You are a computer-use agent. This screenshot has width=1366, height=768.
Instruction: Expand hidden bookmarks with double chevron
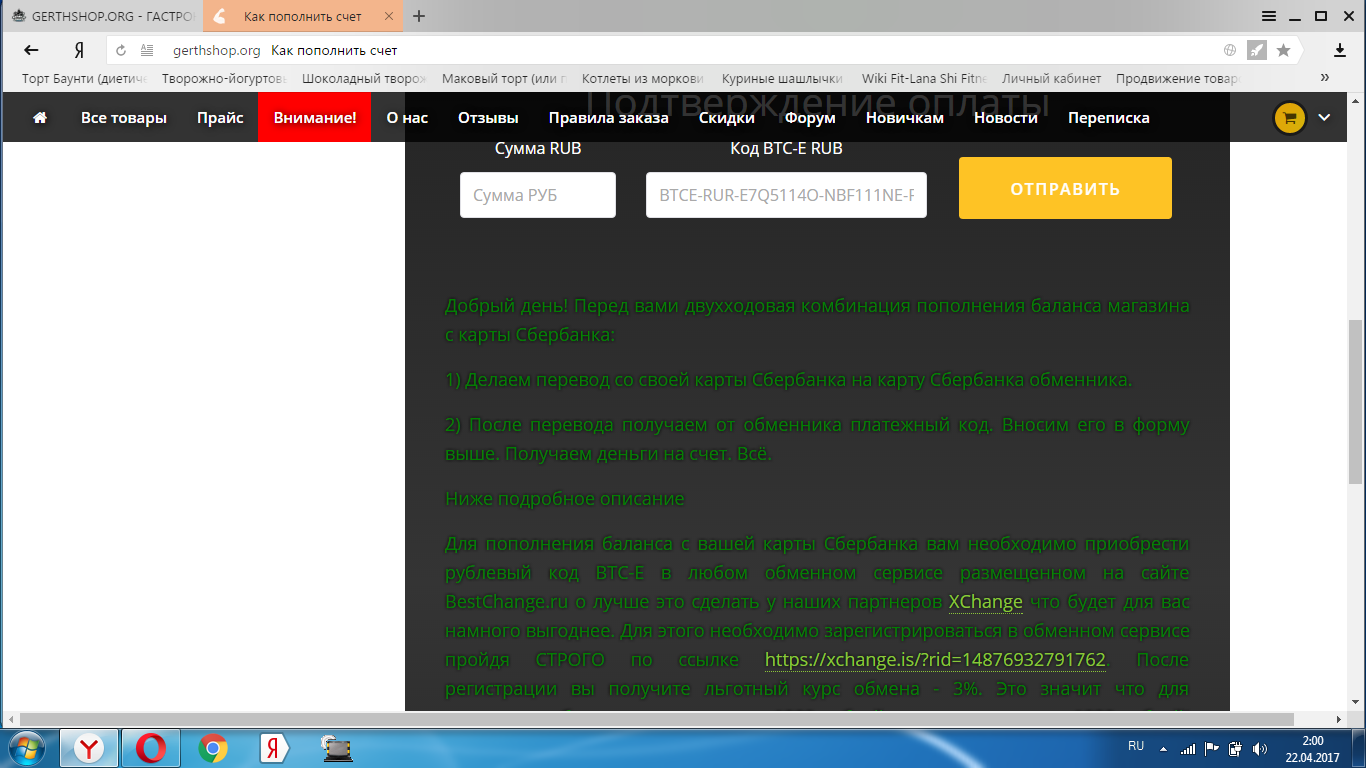click(1325, 78)
